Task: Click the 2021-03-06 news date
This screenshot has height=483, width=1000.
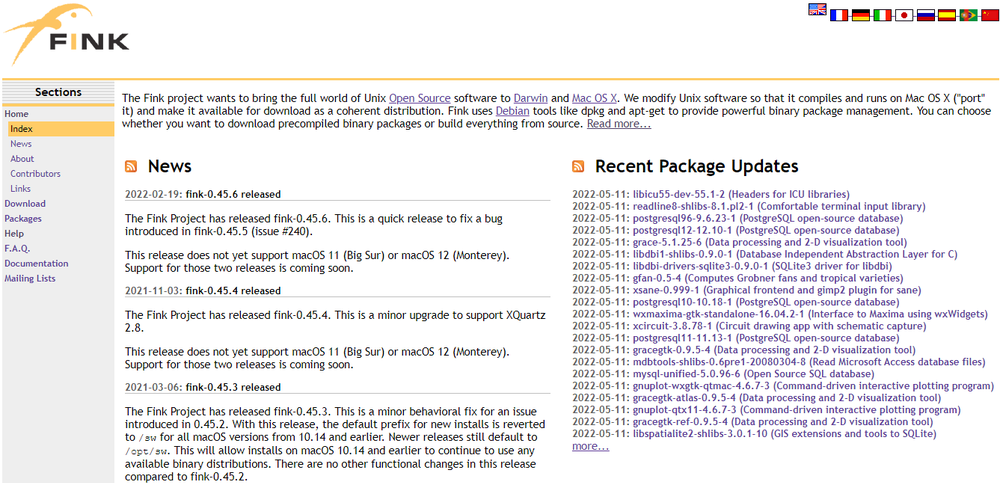Action: 154,387
